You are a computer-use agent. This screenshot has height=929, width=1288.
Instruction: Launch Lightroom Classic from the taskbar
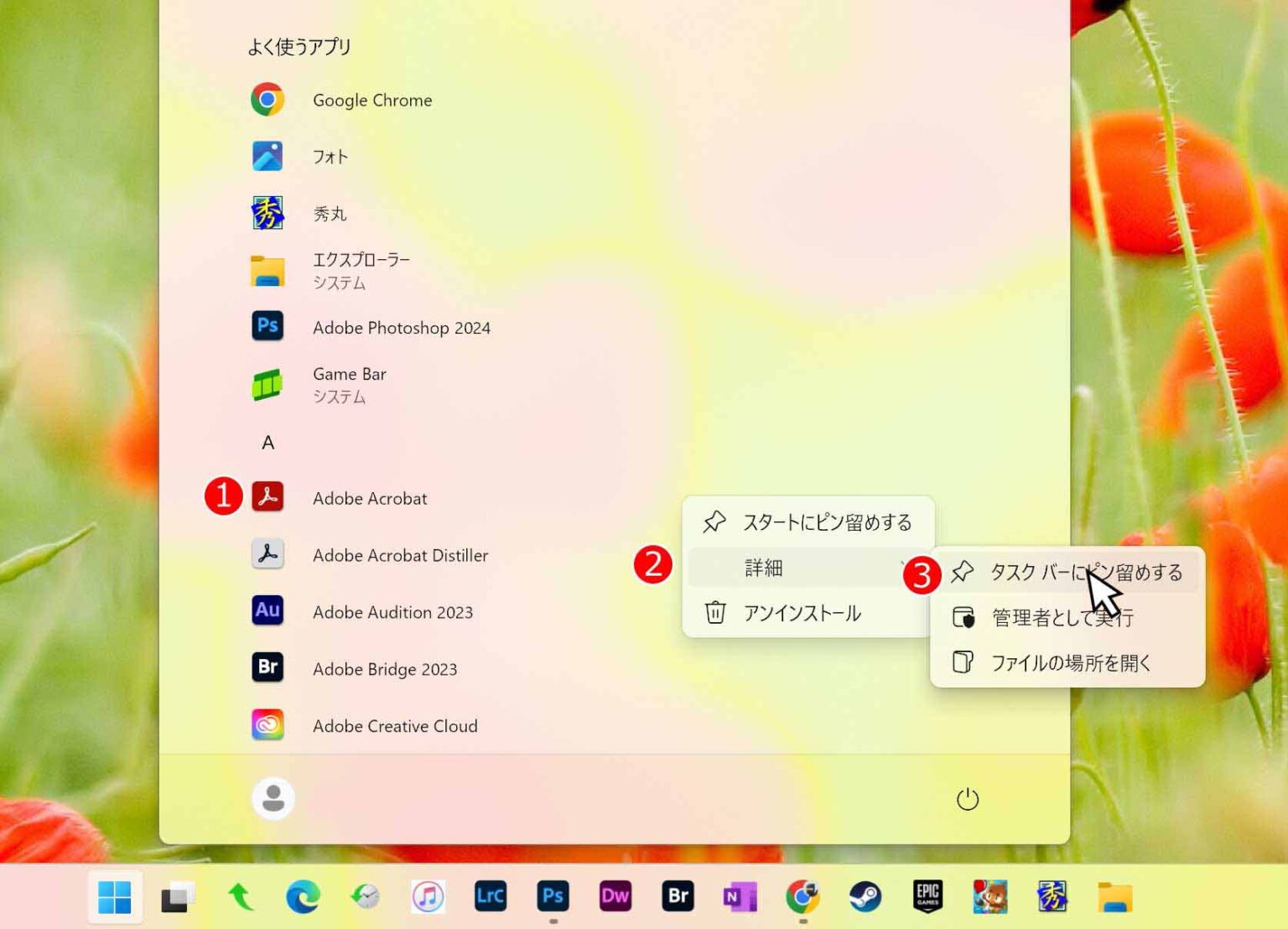click(x=490, y=897)
